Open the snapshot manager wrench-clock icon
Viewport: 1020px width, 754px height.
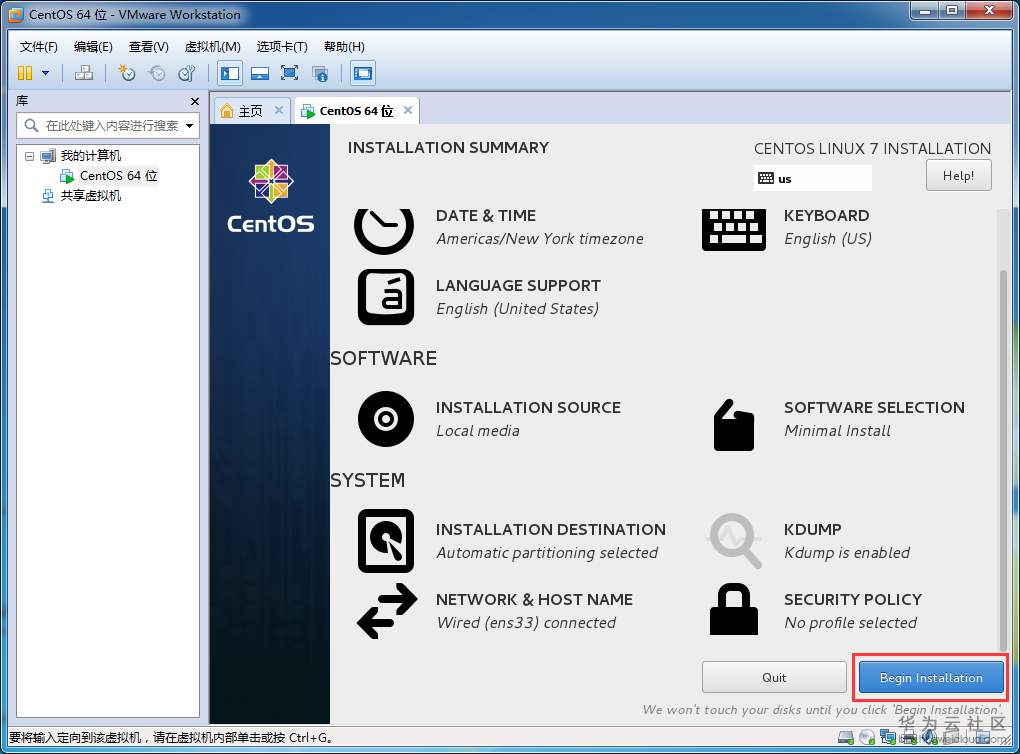click(x=187, y=73)
